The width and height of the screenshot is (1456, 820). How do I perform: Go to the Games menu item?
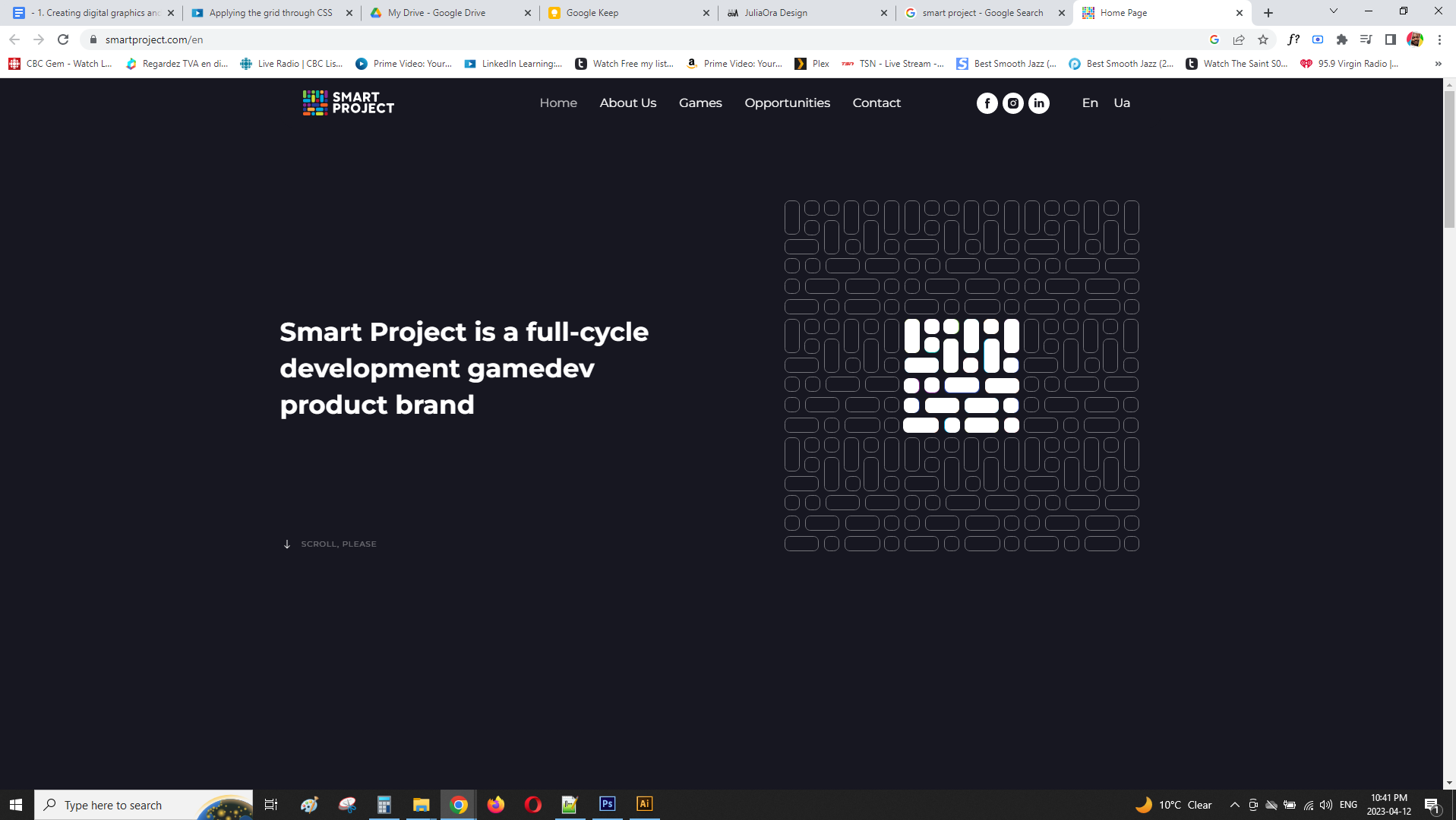(700, 102)
